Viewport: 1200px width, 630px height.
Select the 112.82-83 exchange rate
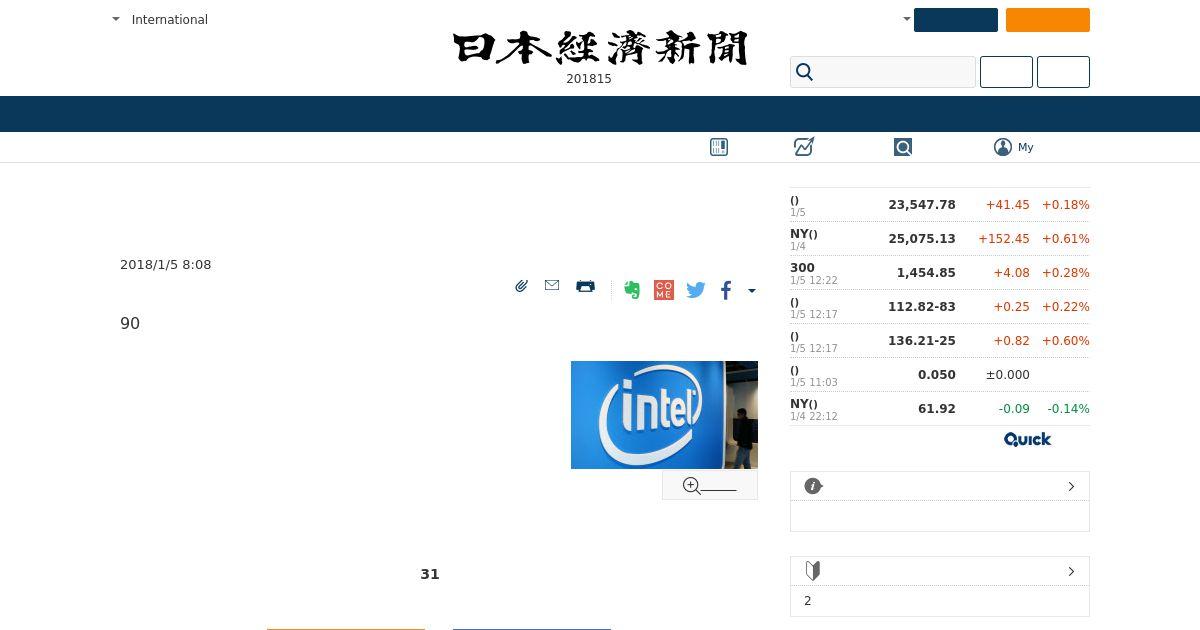pos(922,307)
